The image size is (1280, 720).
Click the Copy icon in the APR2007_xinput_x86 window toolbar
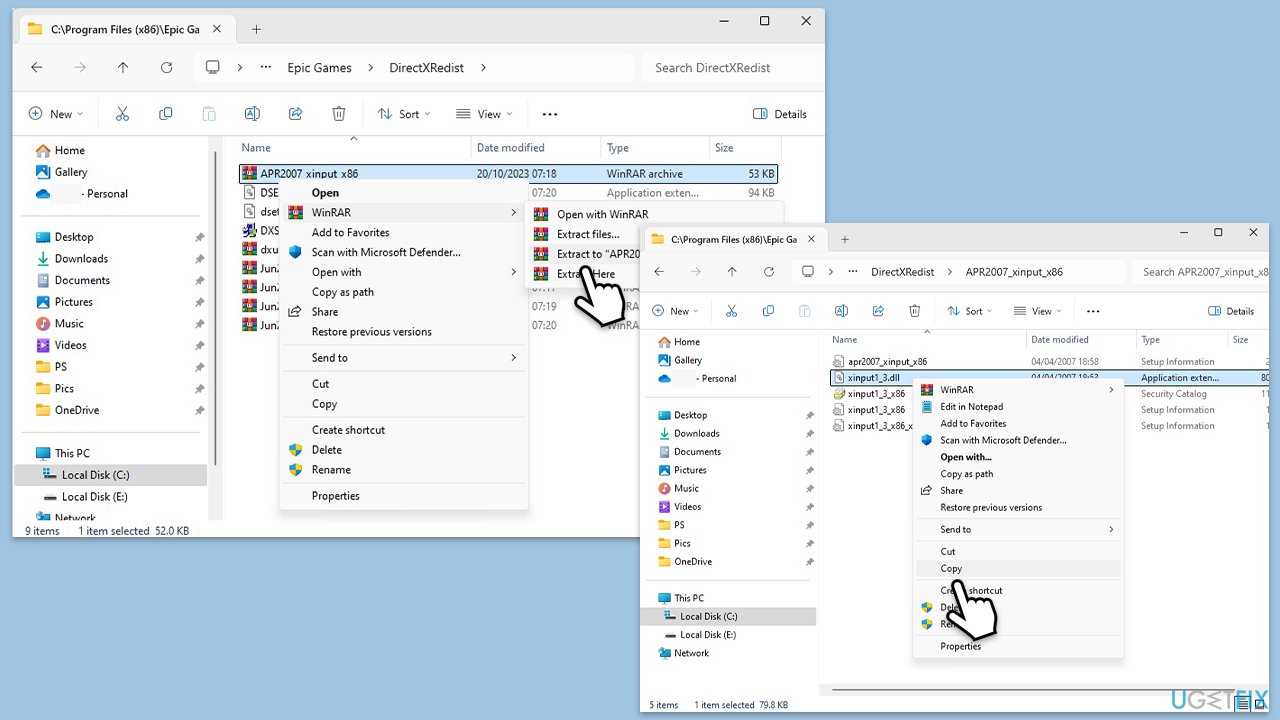pyautogui.click(x=768, y=311)
